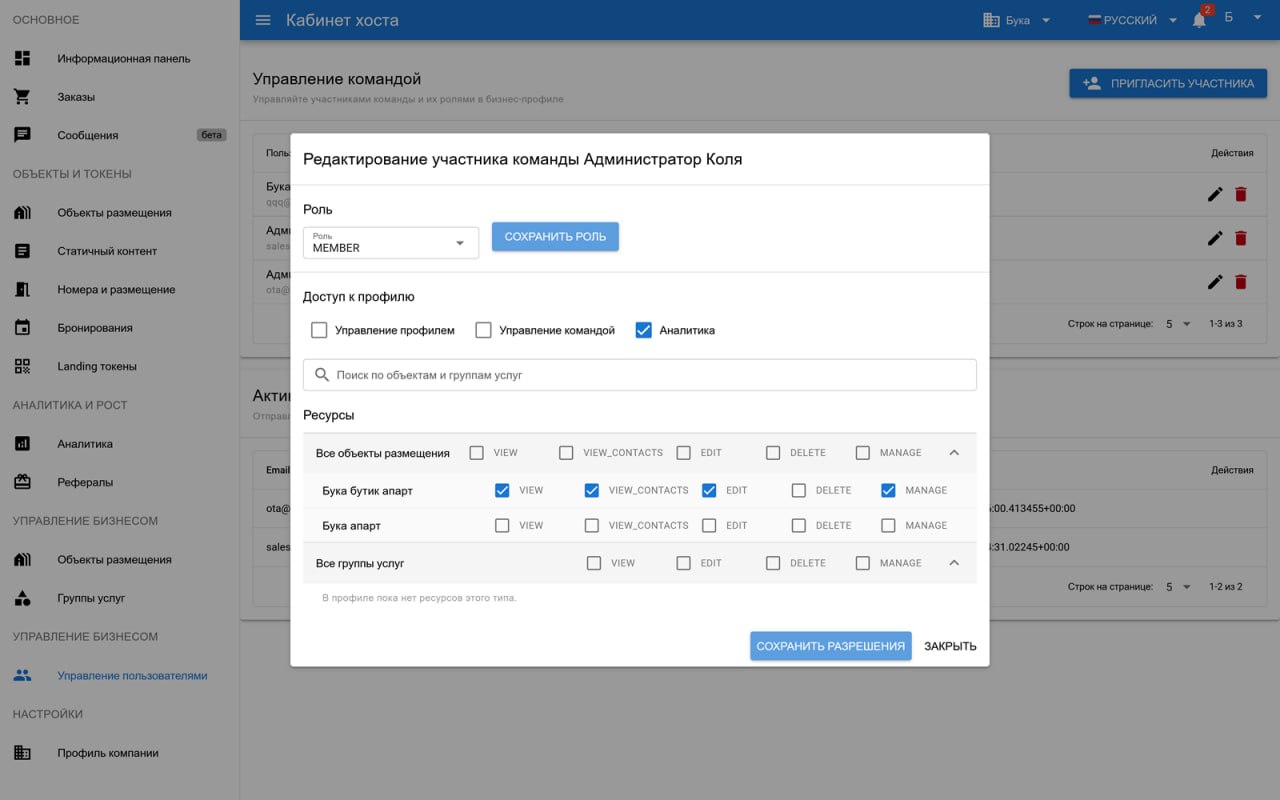Open Рефералы sidebar item
The height and width of the screenshot is (800, 1280).
[120, 482]
